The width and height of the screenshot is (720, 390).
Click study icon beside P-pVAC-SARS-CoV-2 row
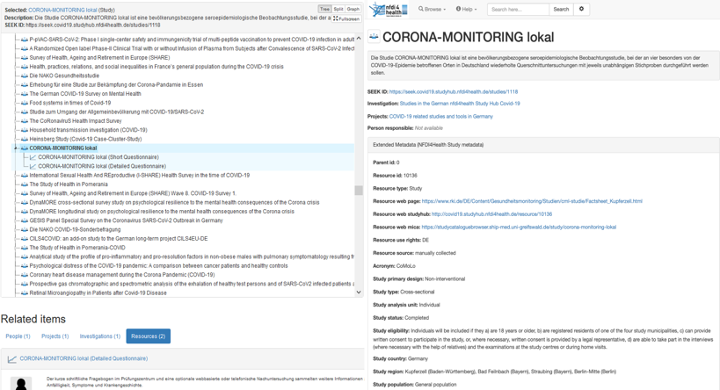point(24,40)
